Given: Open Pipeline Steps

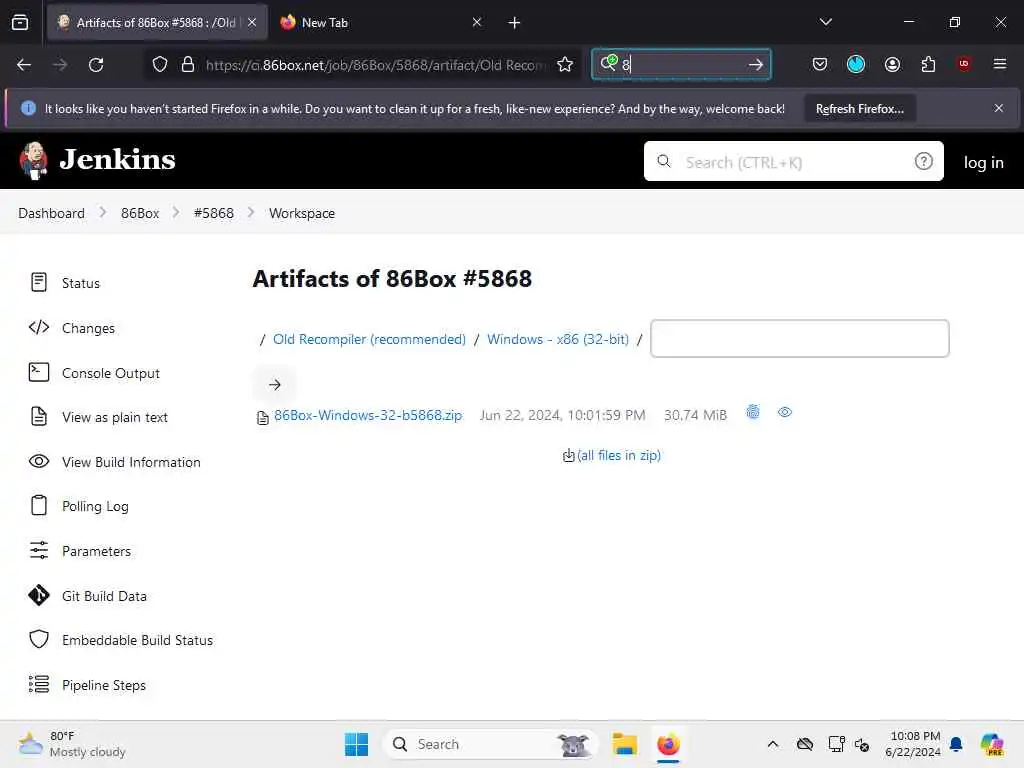Looking at the screenshot, I should (x=88, y=685).
